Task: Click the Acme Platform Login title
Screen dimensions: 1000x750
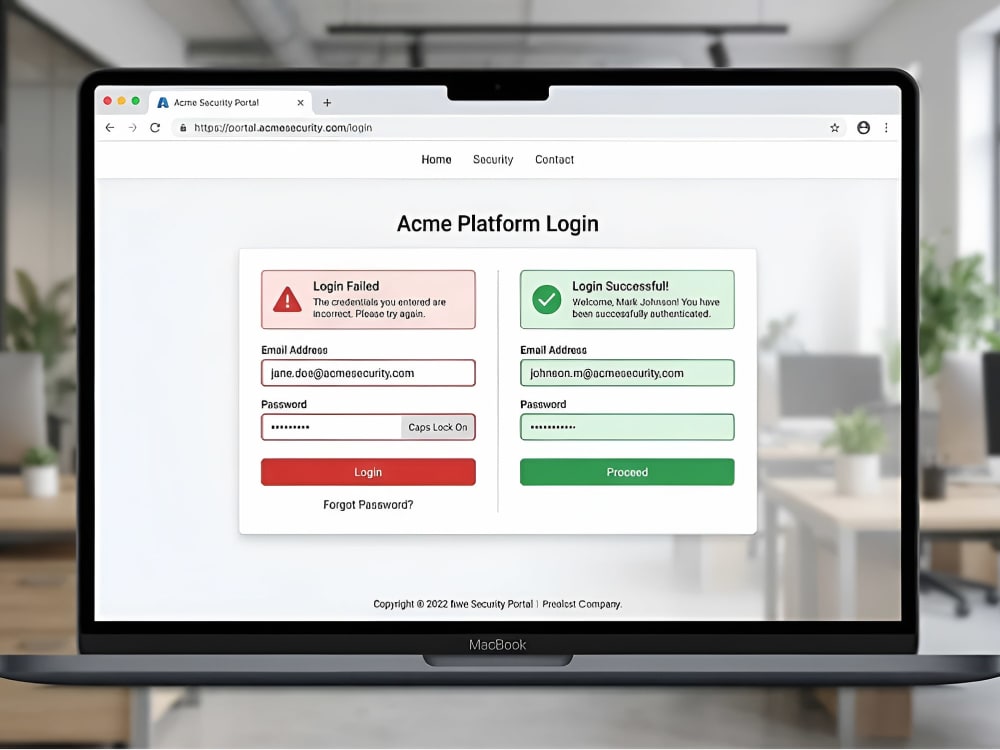Action: [x=497, y=224]
